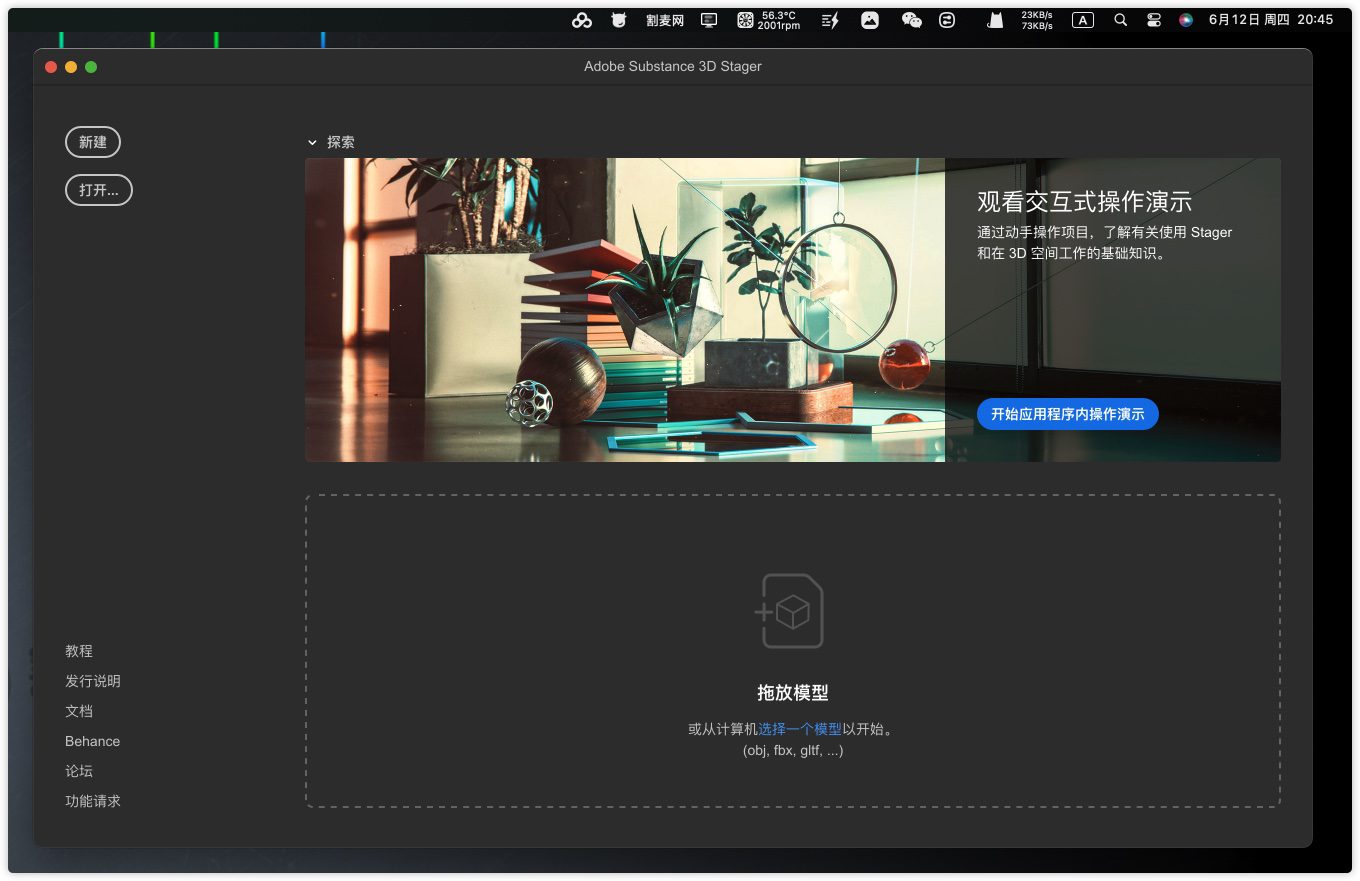Click the yellow minimize window button
The width and height of the screenshot is (1360, 881).
[x=71, y=67]
